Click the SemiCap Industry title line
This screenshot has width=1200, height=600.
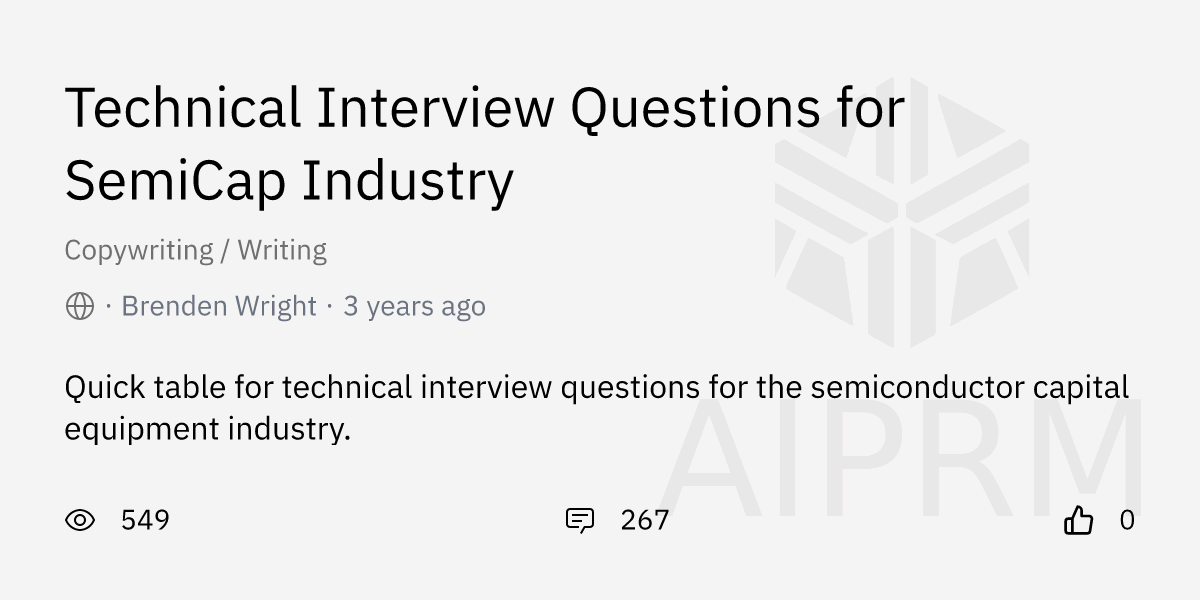tap(289, 180)
